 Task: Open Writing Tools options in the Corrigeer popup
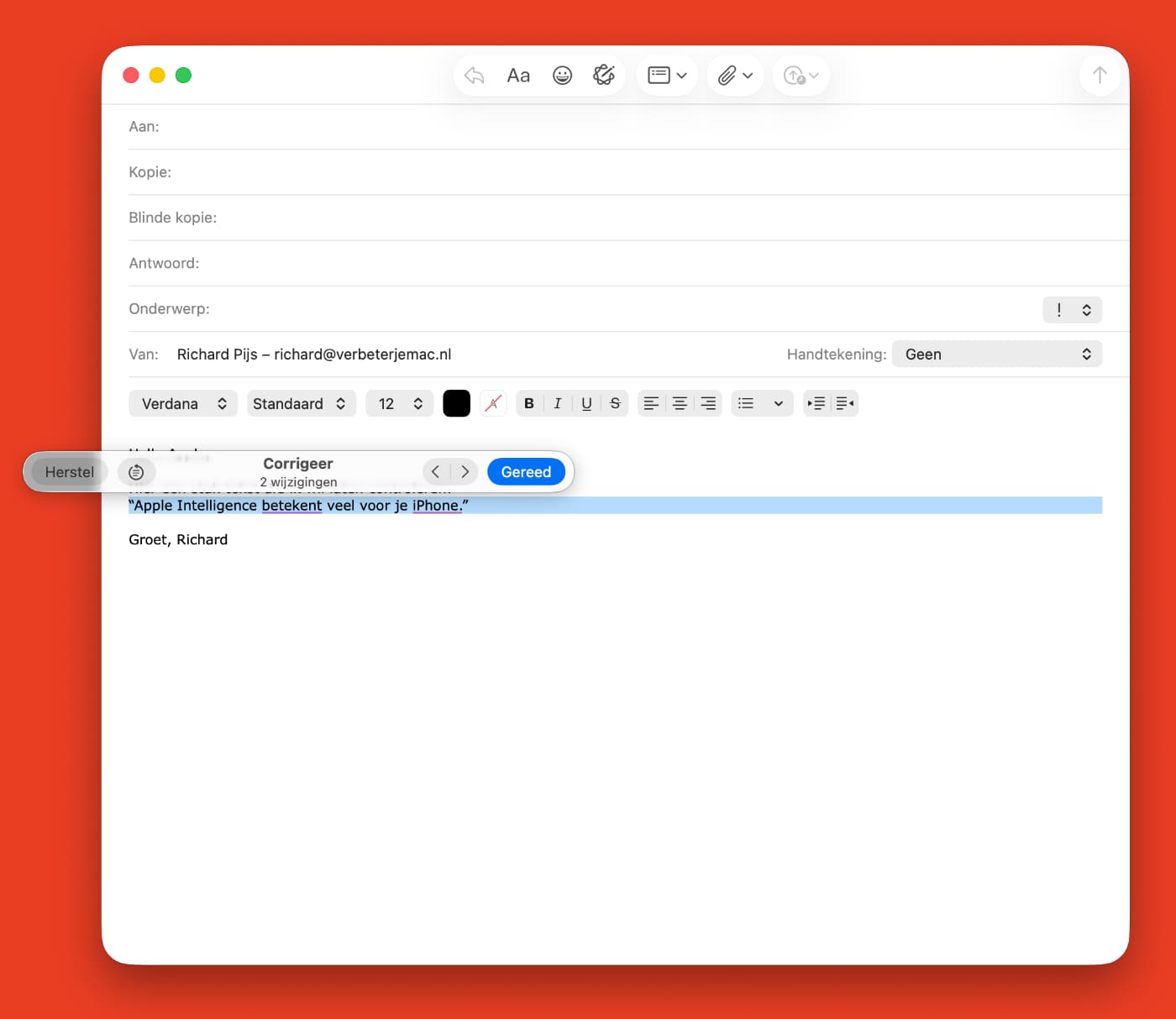136,471
